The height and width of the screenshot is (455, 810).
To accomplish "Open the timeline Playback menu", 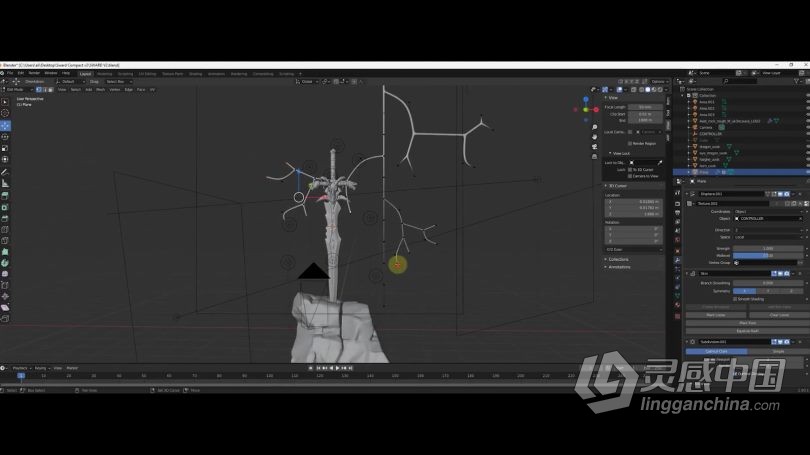I will coord(20,368).
